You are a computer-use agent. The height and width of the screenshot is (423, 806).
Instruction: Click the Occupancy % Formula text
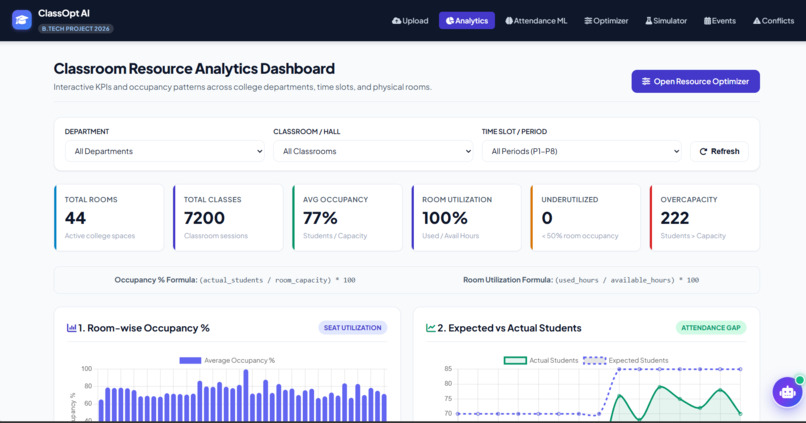click(x=235, y=280)
